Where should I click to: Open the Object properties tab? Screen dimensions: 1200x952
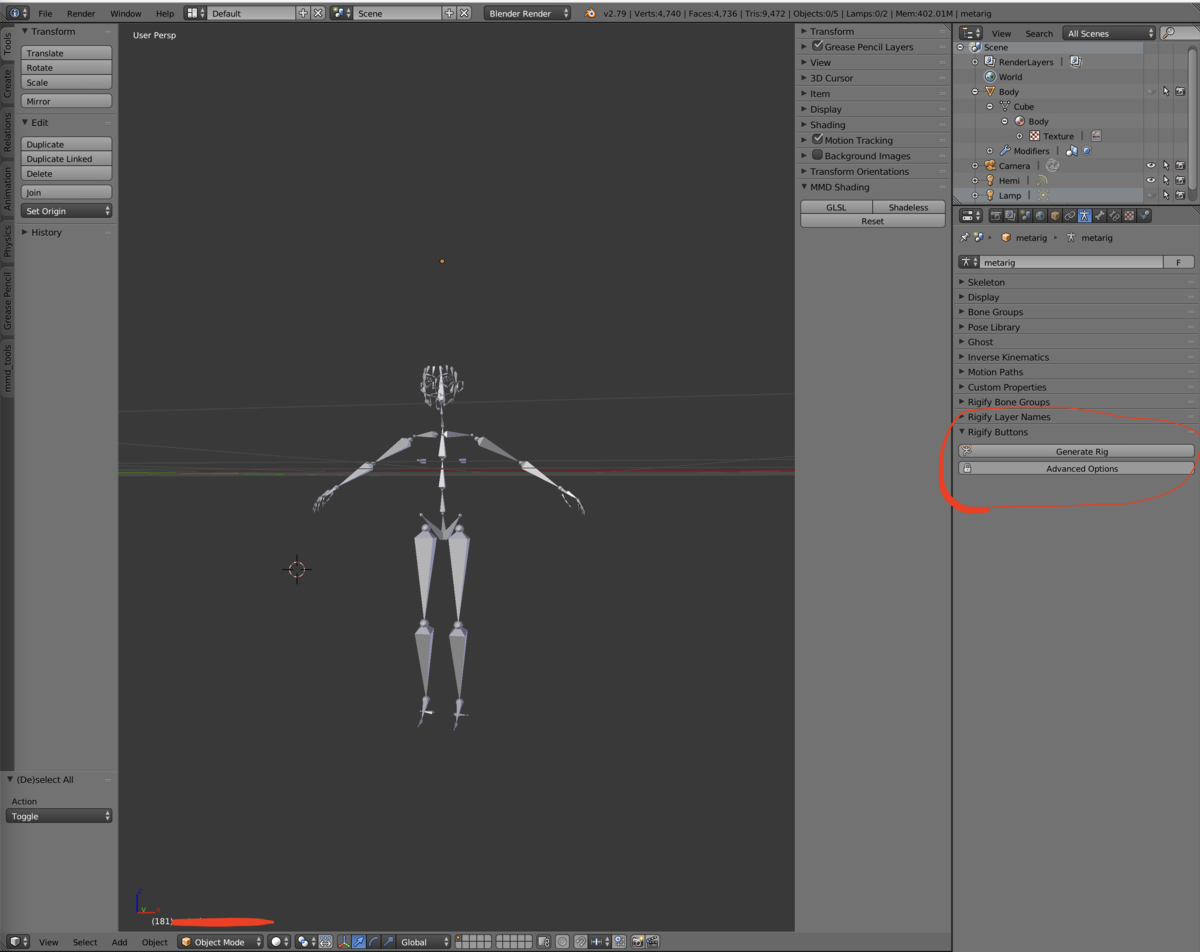(x=1055, y=215)
